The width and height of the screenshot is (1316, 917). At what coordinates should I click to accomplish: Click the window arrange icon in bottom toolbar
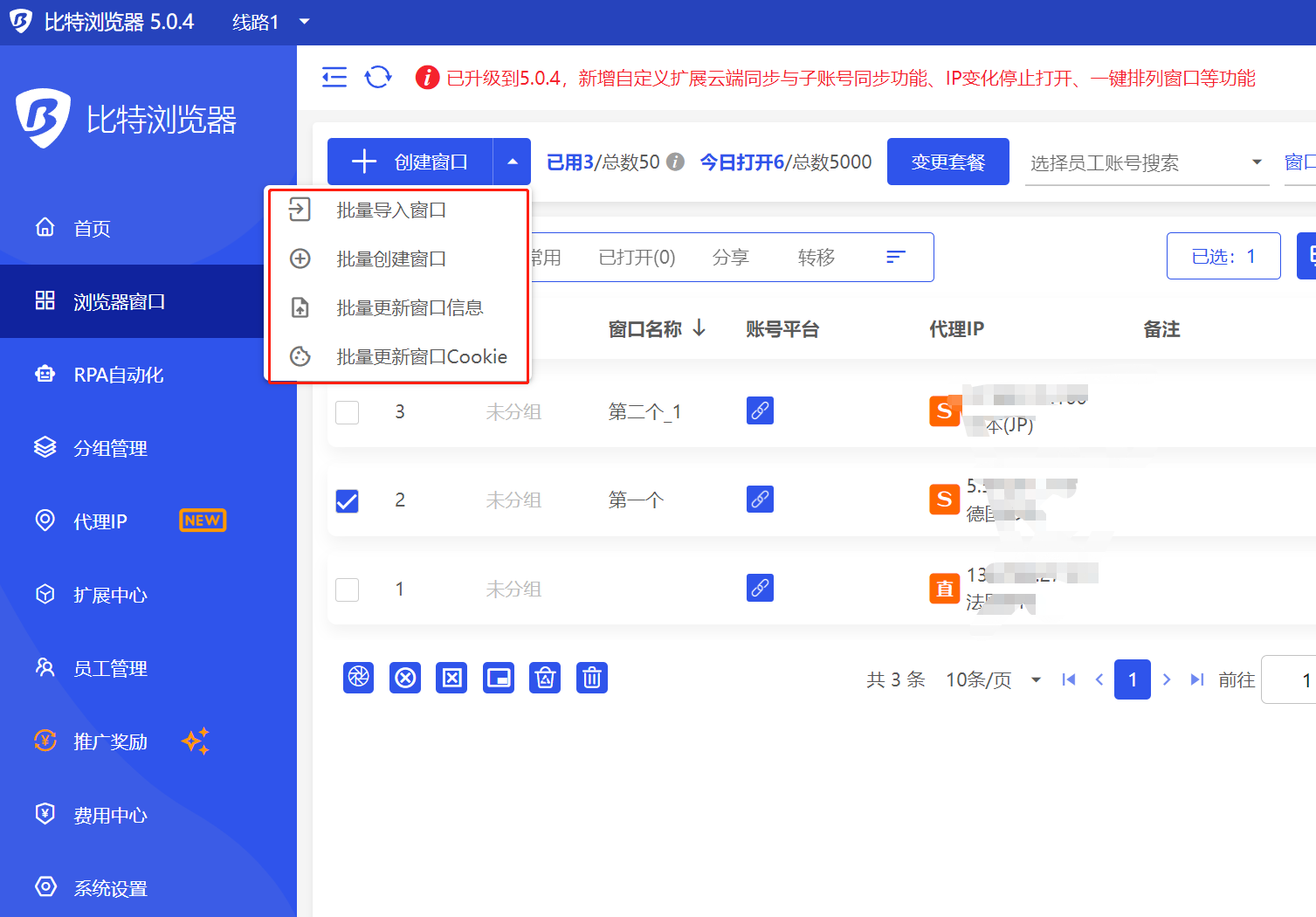499,678
